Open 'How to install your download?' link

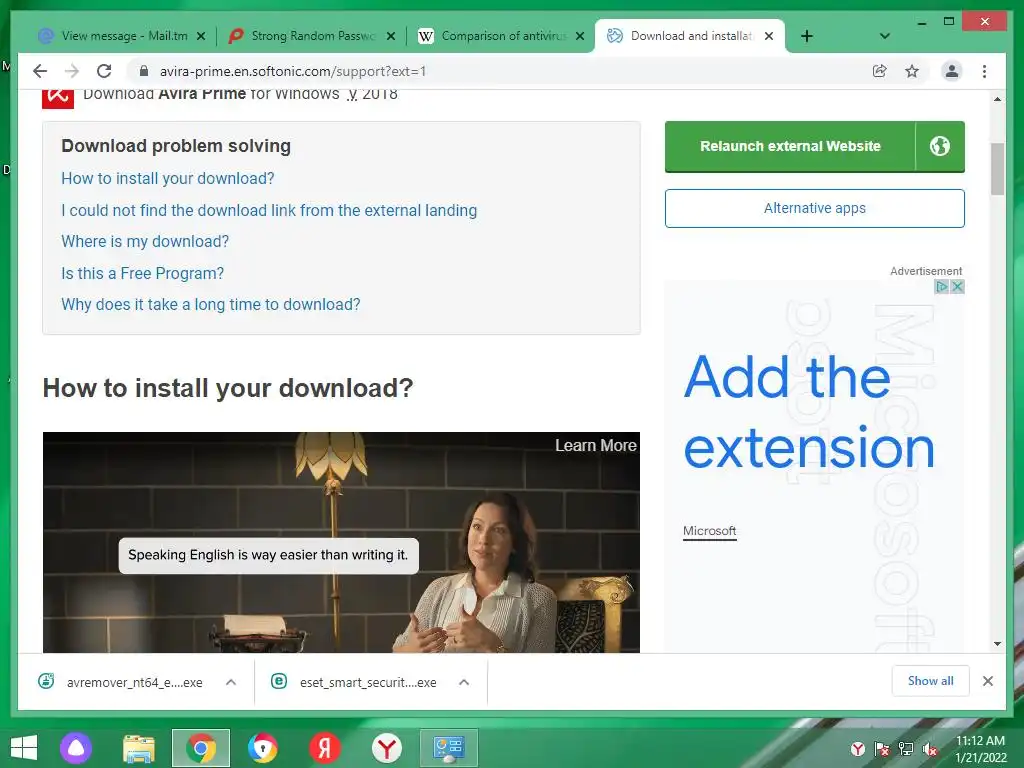168,178
